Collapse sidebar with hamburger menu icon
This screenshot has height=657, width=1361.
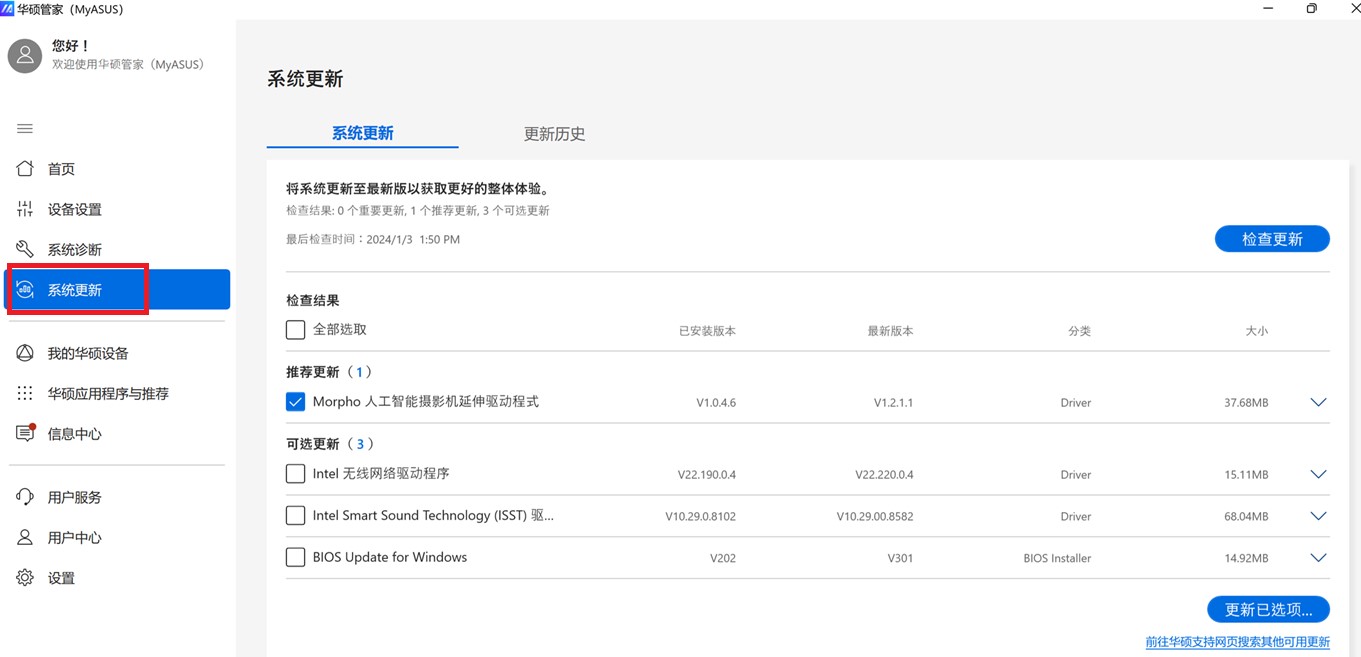25,128
